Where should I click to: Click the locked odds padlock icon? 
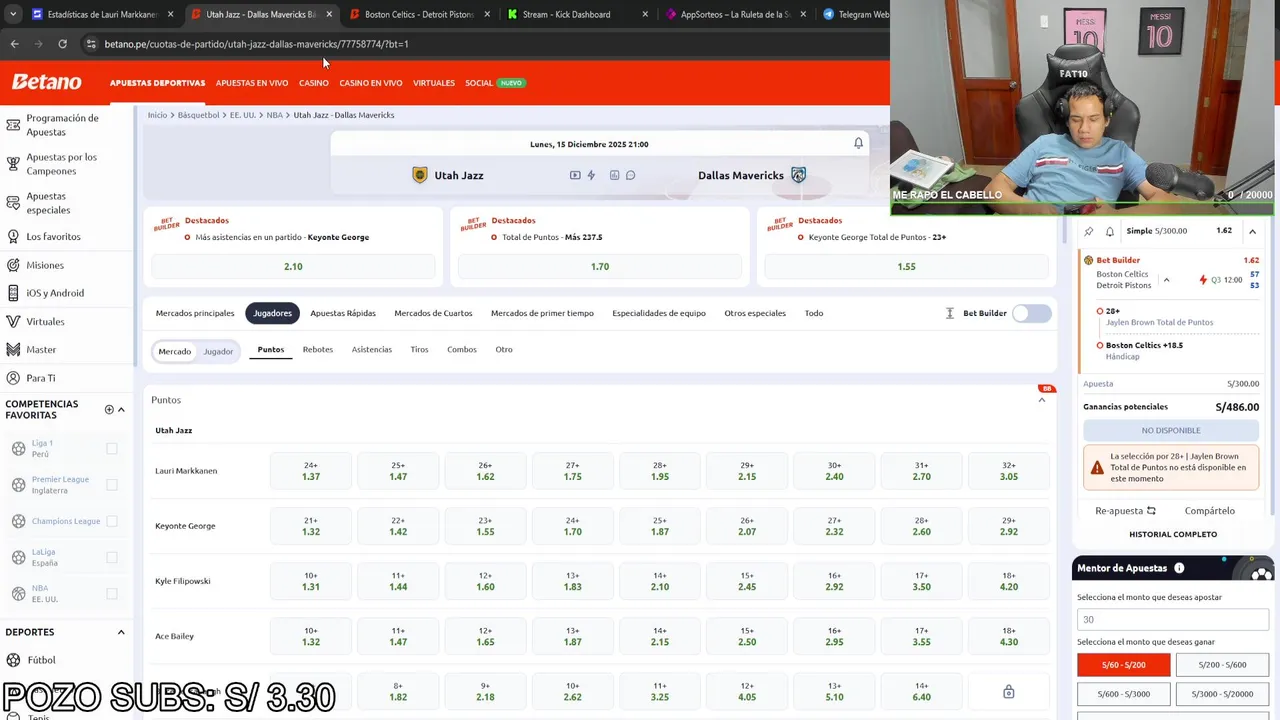1008,692
